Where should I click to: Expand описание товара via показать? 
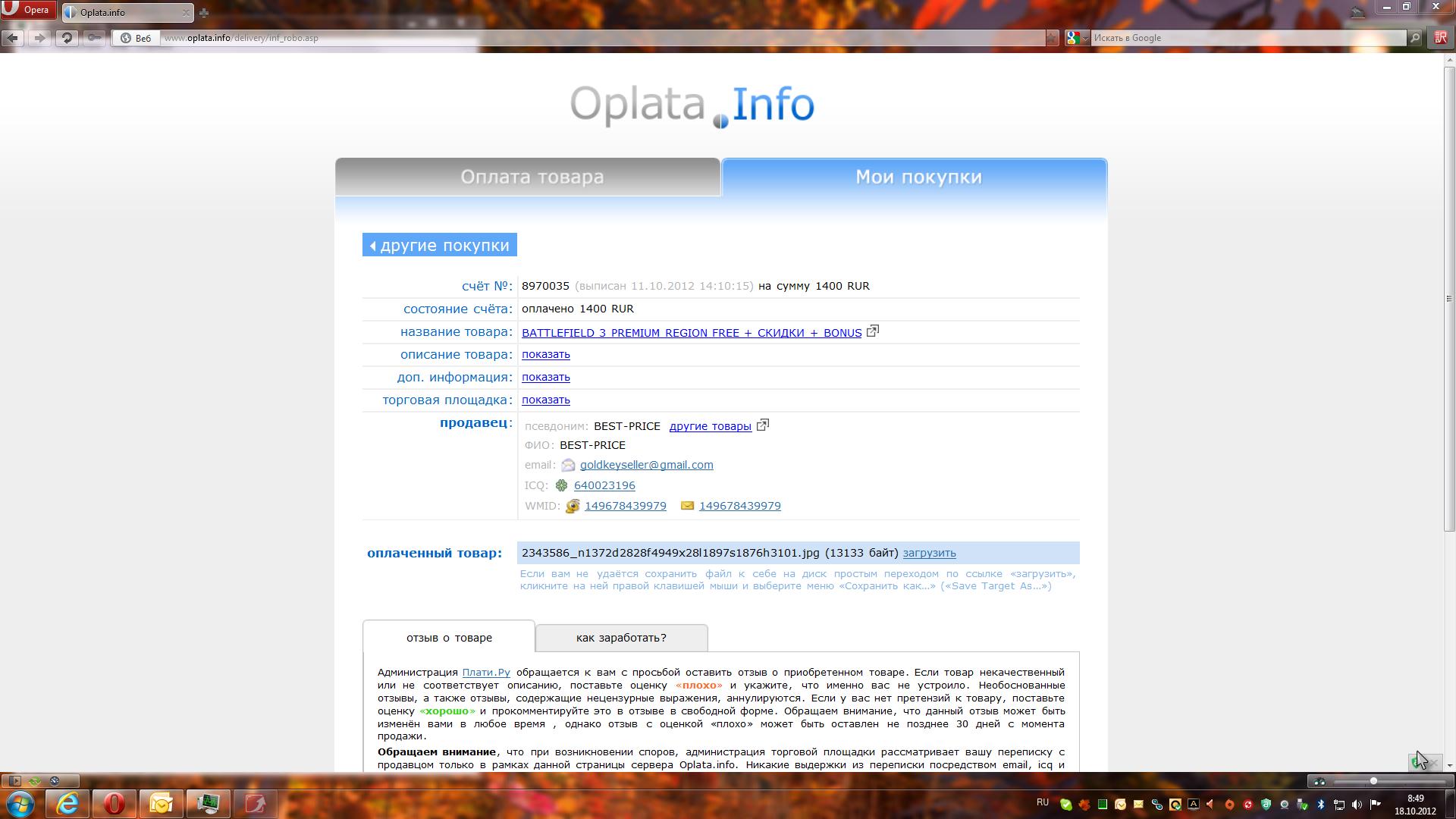tap(545, 354)
